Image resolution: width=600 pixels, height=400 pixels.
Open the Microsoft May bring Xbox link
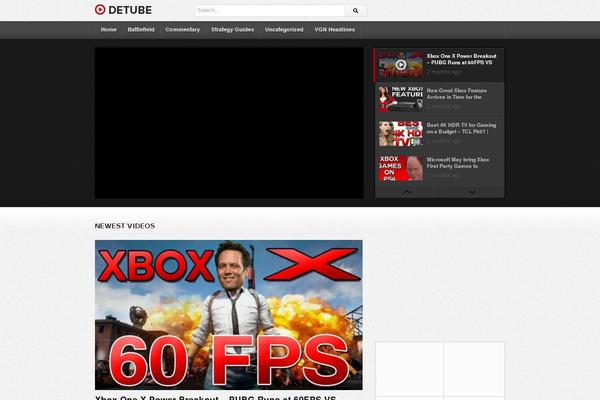pos(458,163)
